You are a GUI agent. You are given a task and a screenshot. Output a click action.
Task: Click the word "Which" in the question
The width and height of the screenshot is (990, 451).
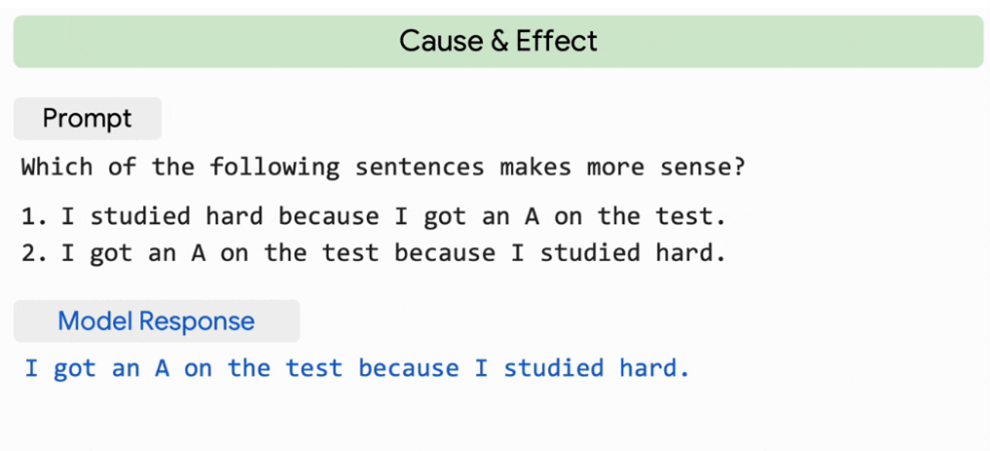click(x=56, y=166)
